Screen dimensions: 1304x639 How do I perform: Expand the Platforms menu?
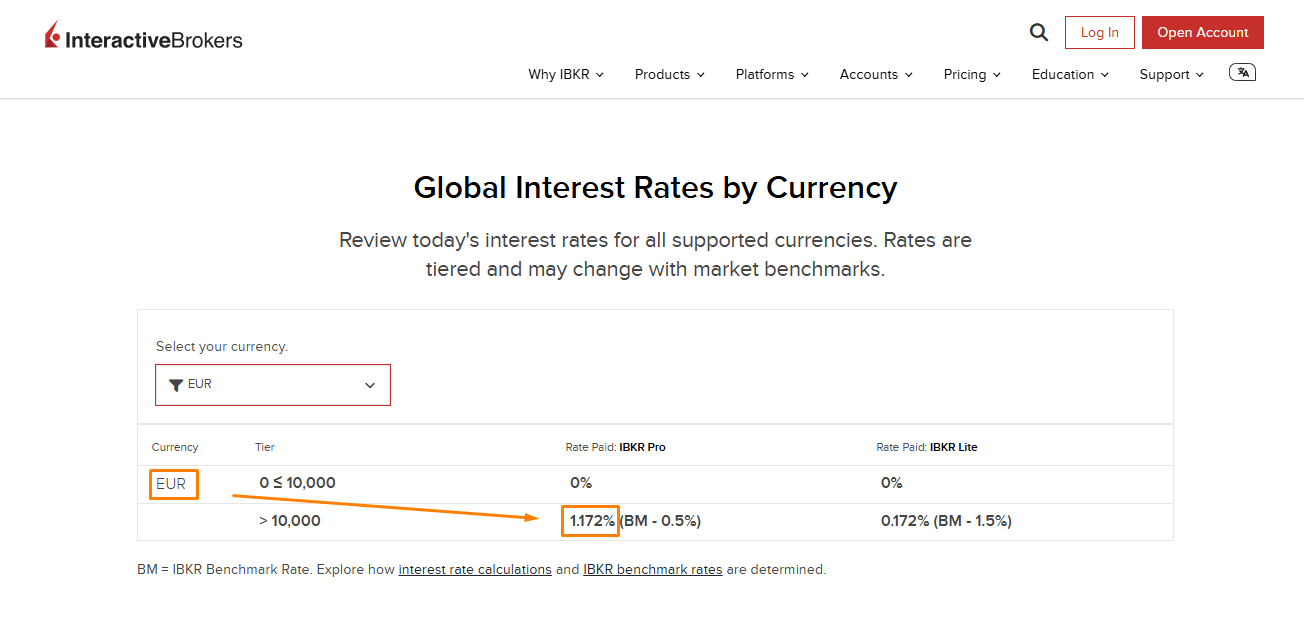[772, 74]
